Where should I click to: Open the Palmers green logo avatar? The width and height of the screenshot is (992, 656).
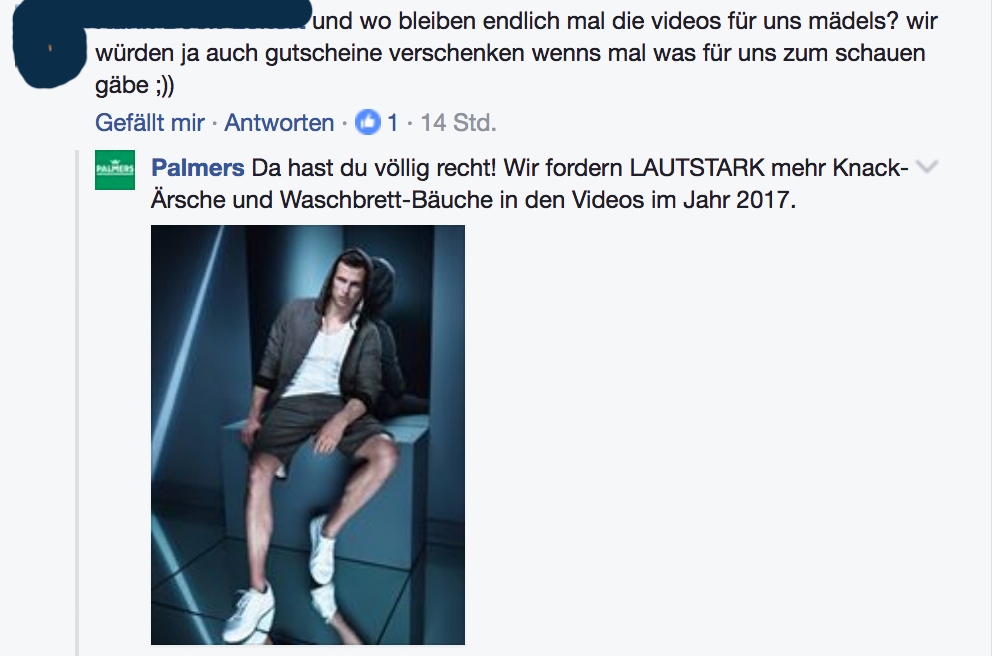115,170
